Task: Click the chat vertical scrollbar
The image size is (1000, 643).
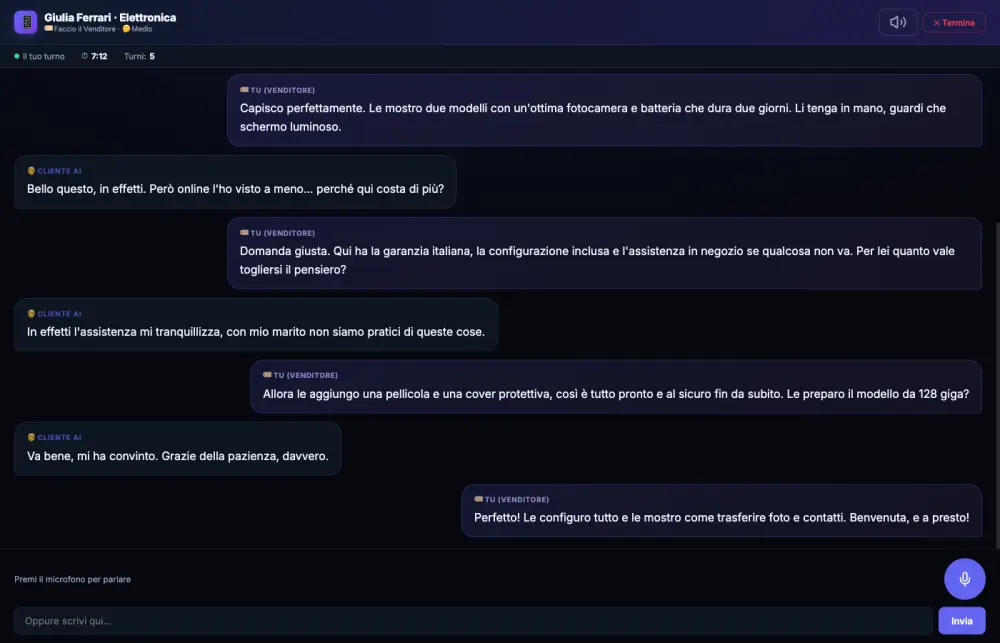Action: (x=997, y=385)
